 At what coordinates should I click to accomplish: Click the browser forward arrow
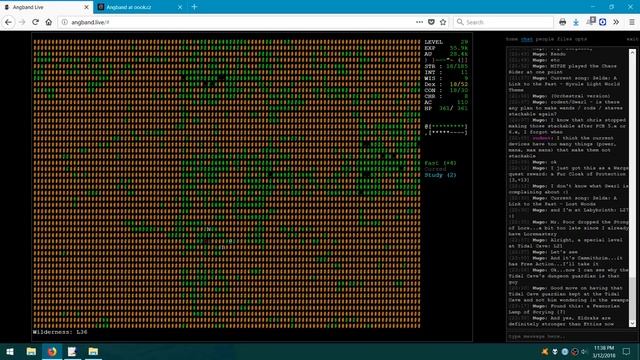click(x=22, y=22)
